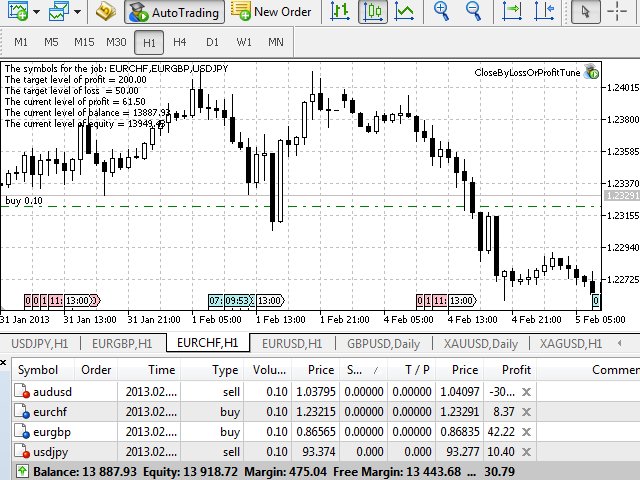Enable chart auto scroll to end
640x480 pixels.
(x=510, y=12)
